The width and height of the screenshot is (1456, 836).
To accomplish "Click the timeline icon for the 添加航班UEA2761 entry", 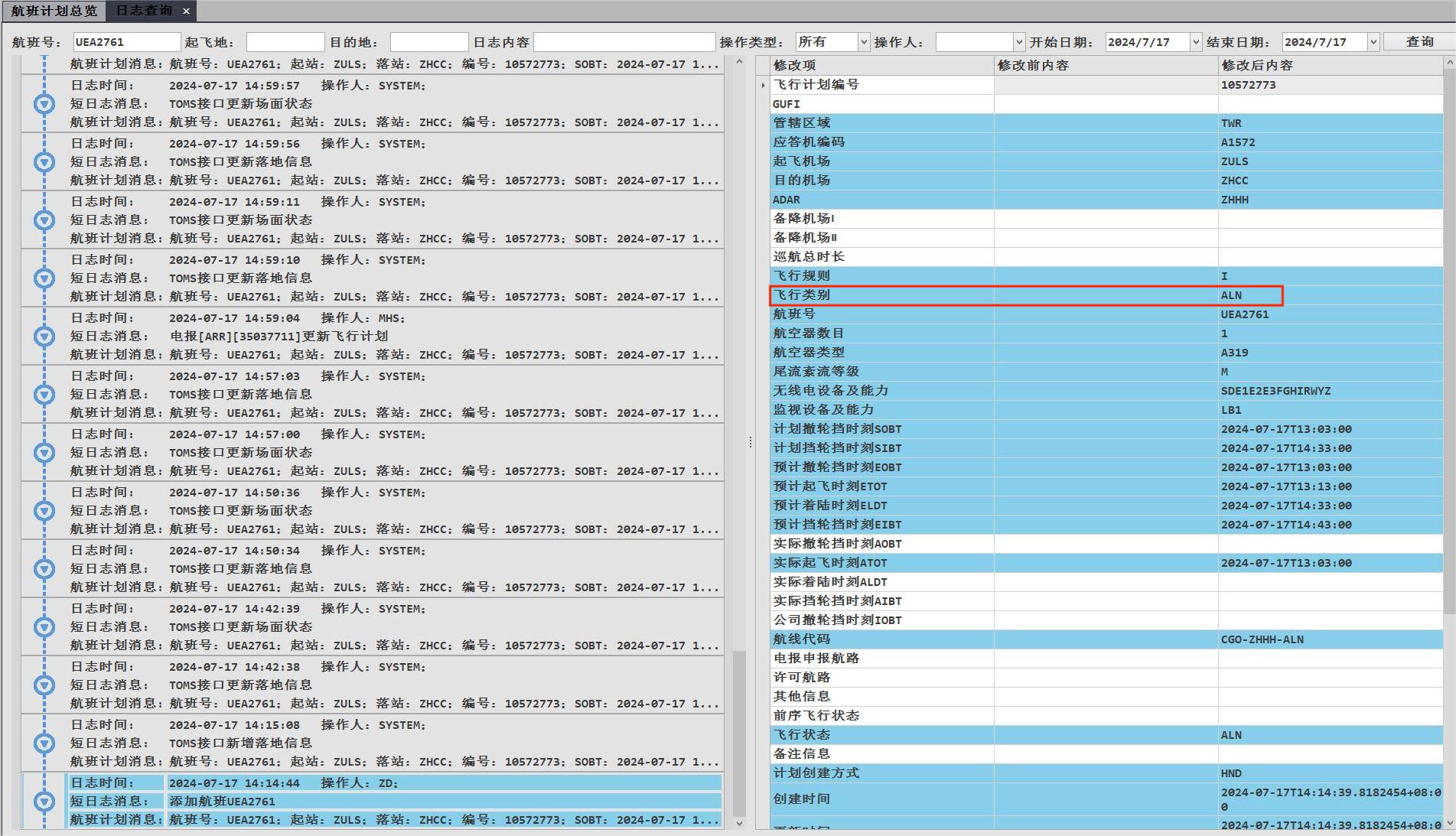I will click(x=44, y=802).
